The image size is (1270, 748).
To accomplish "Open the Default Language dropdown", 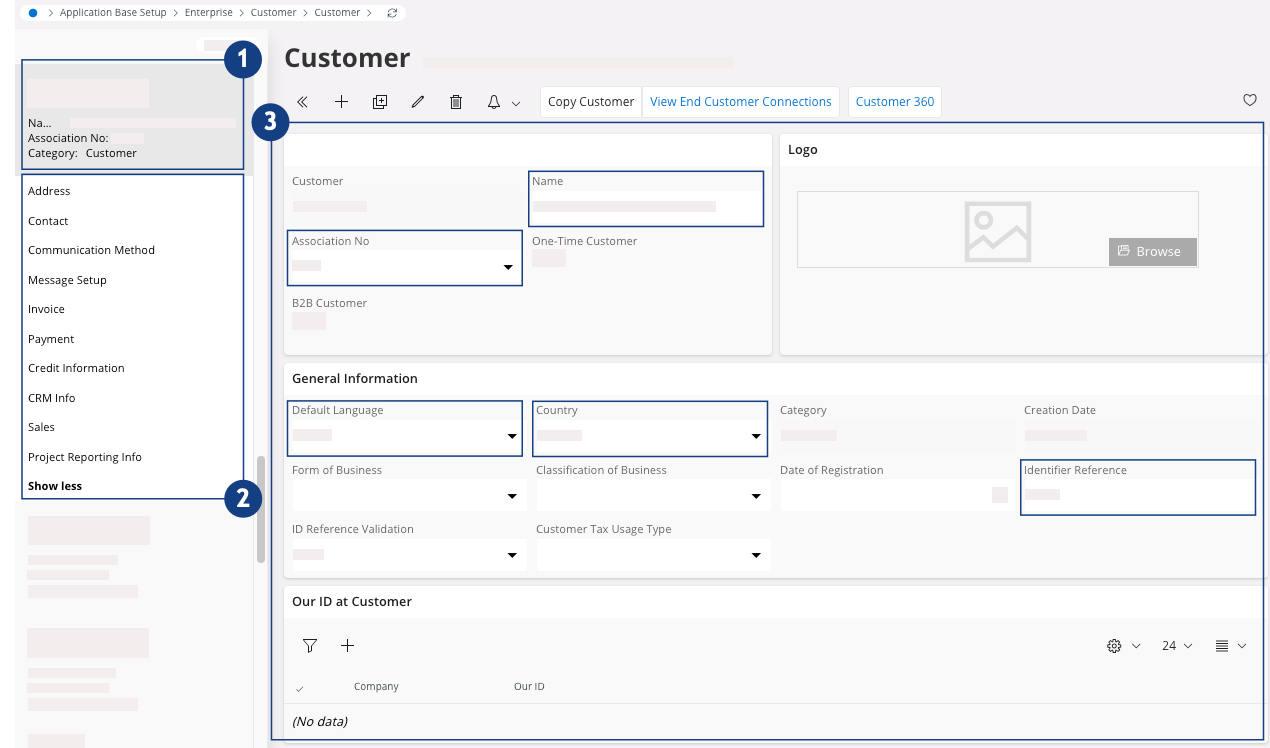I will [x=512, y=437].
